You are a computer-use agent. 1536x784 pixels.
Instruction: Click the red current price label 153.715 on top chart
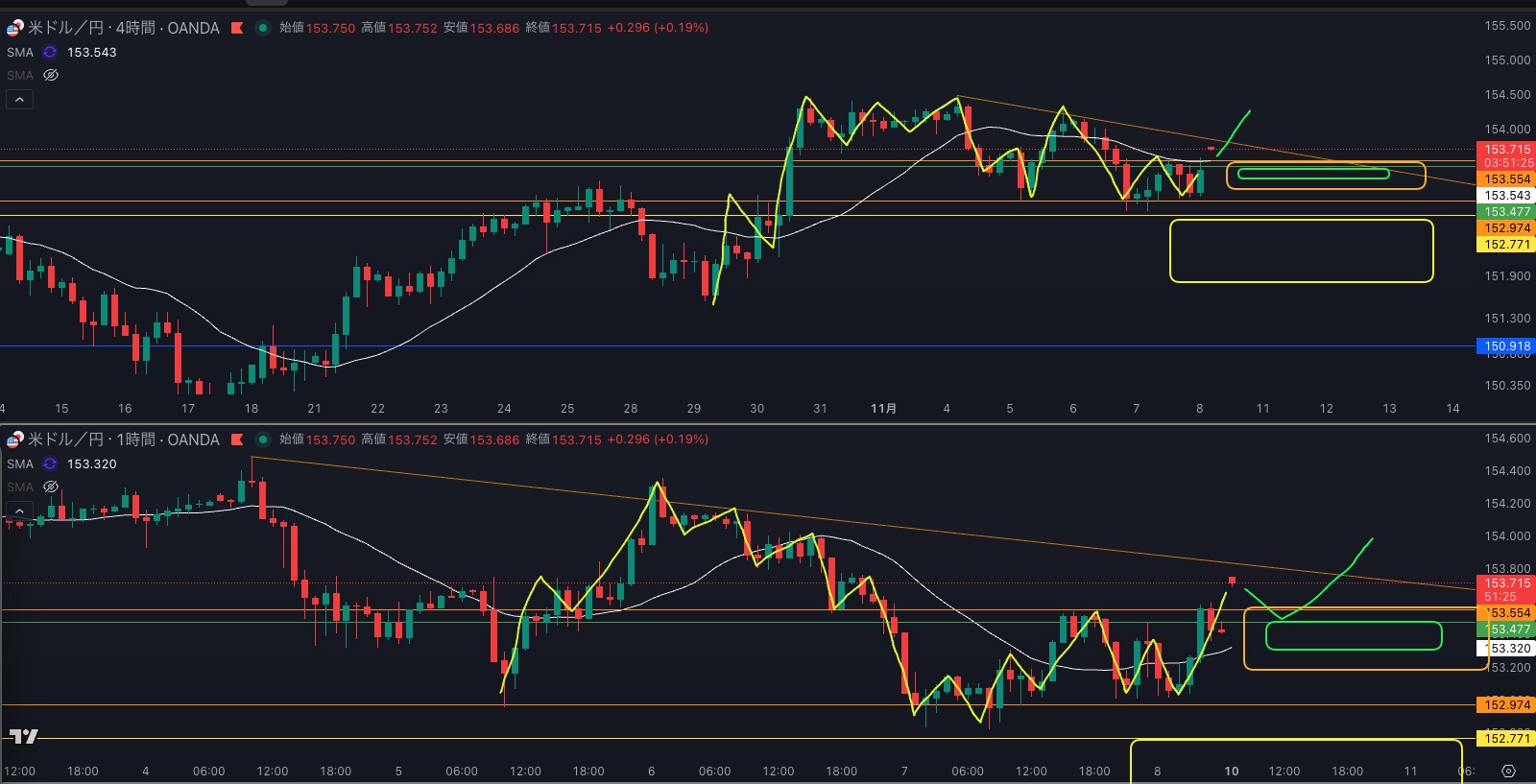(x=1506, y=149)
